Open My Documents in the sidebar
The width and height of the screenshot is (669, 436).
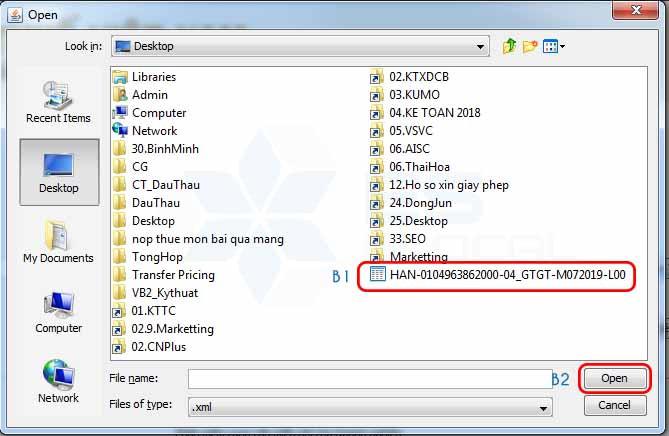[58, 242]
